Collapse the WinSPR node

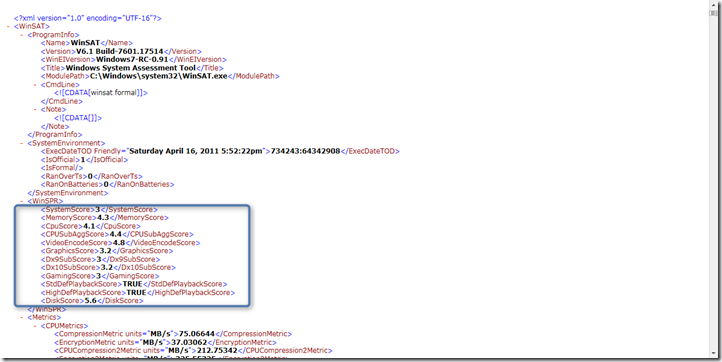22,201
